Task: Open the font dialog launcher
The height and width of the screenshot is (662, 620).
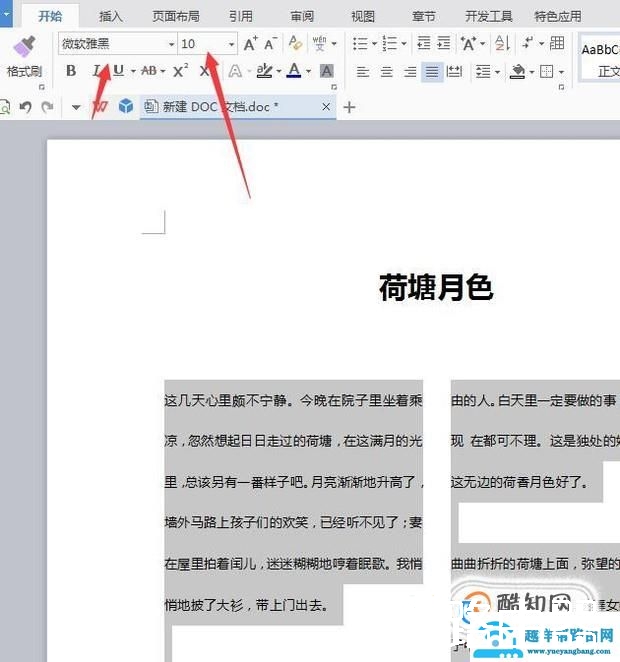Action: tap(333, 87)
